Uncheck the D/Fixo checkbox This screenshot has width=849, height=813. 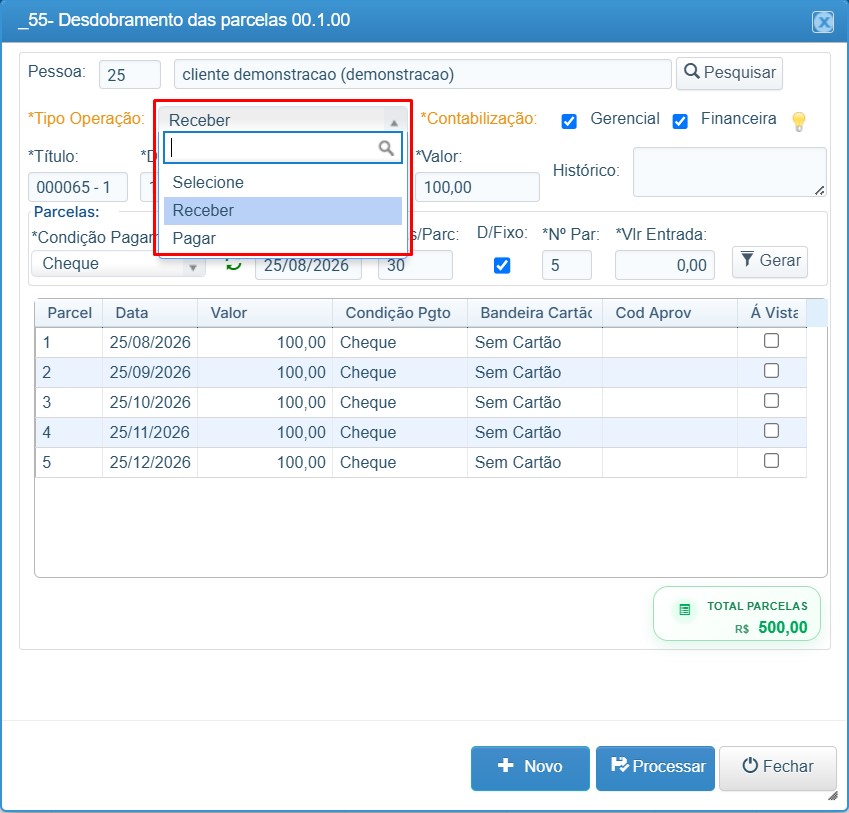pos(502,265)
